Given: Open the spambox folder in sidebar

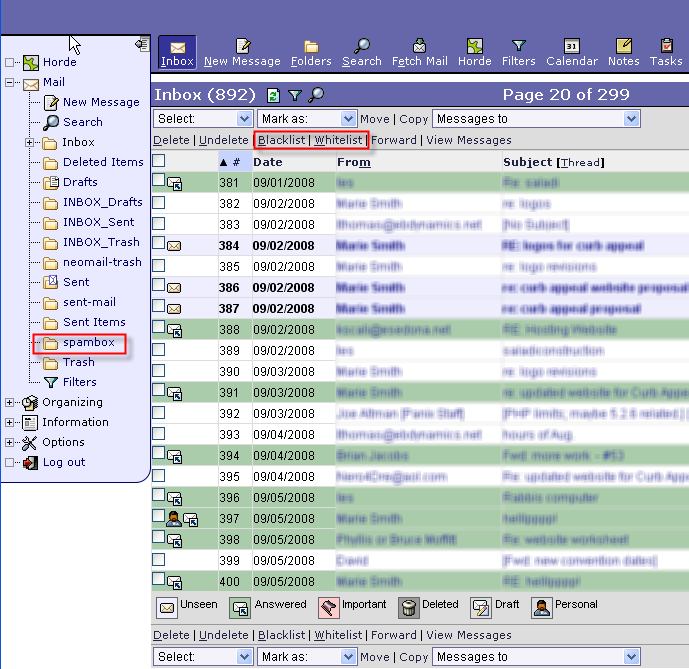Looking at the screenshot, I should click(x=88, y=342).
